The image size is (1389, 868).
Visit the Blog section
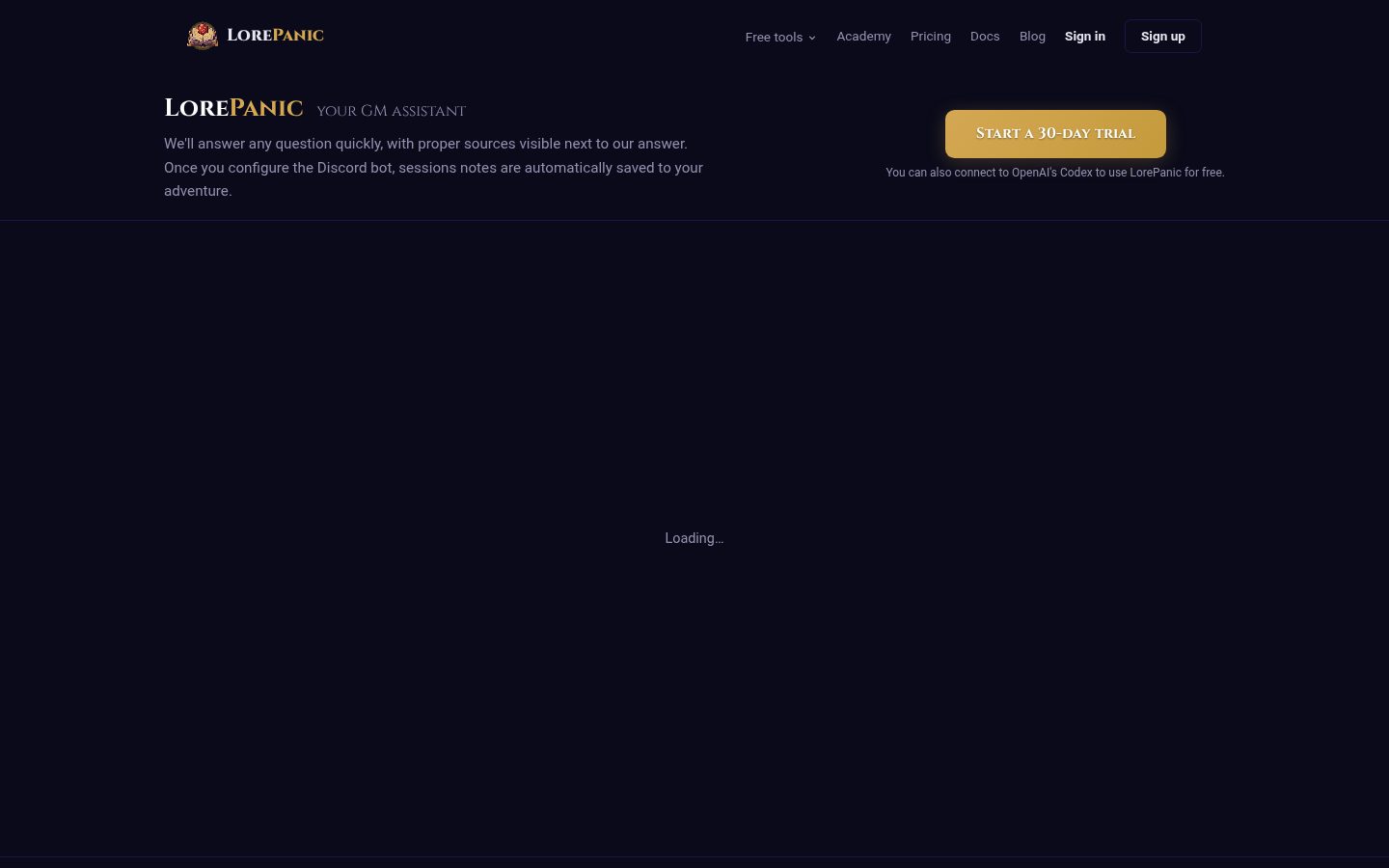[1032, 36]
